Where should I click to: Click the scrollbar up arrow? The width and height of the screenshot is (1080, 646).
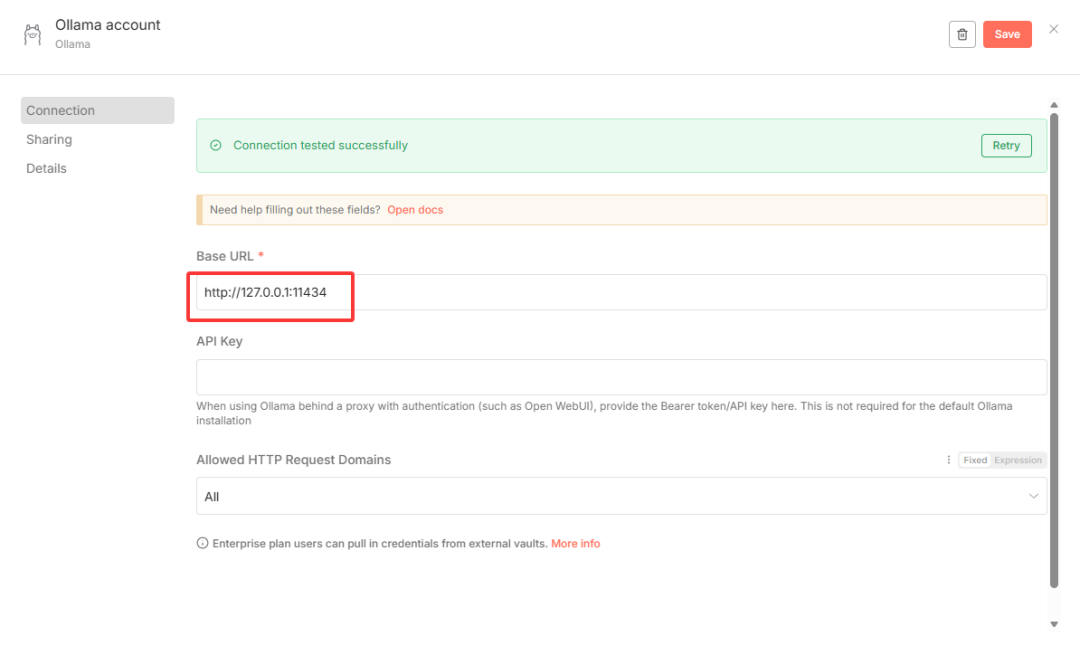1054,105
